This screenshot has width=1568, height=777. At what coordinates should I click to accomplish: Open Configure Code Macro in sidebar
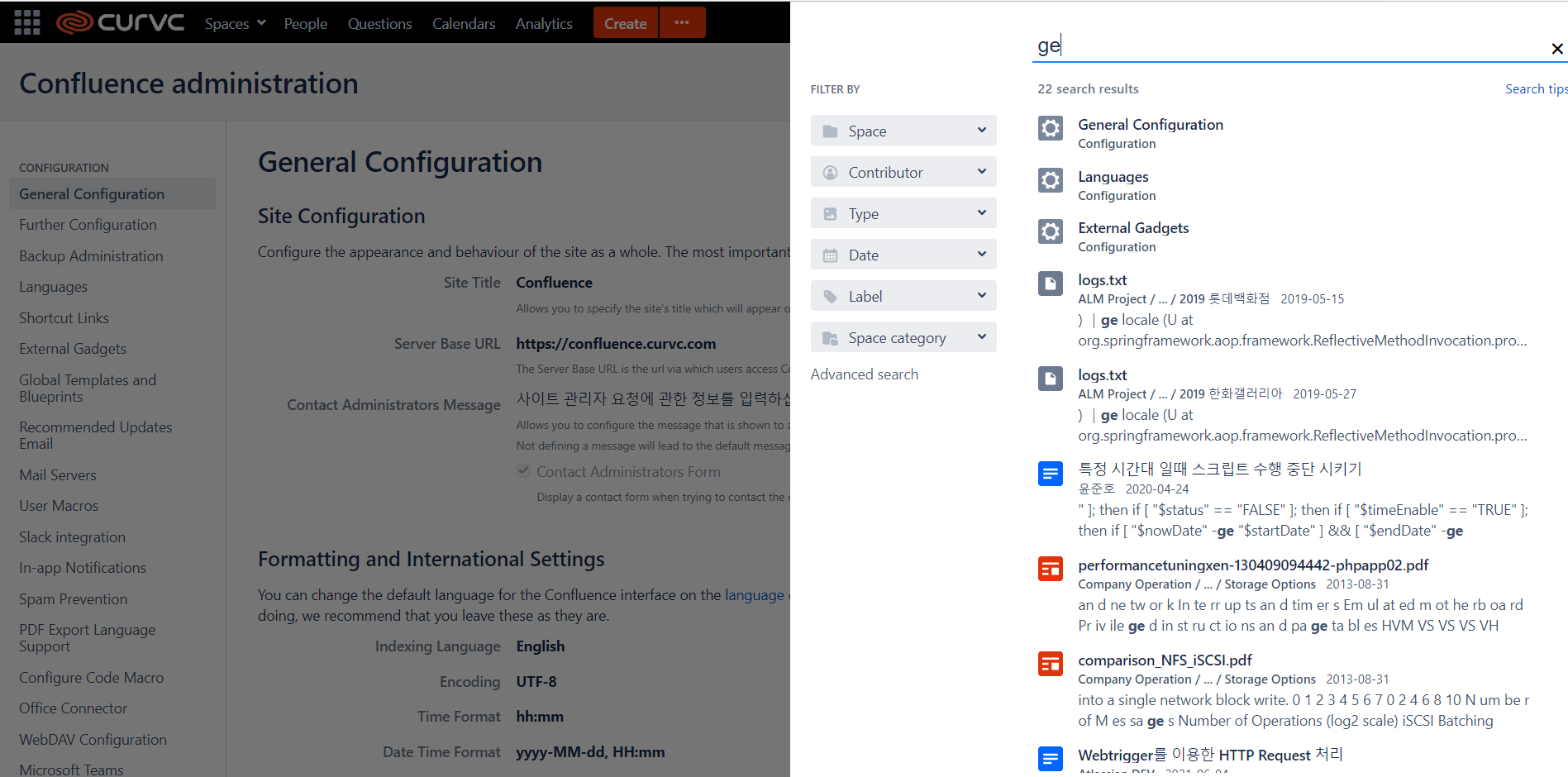(91, 678)
